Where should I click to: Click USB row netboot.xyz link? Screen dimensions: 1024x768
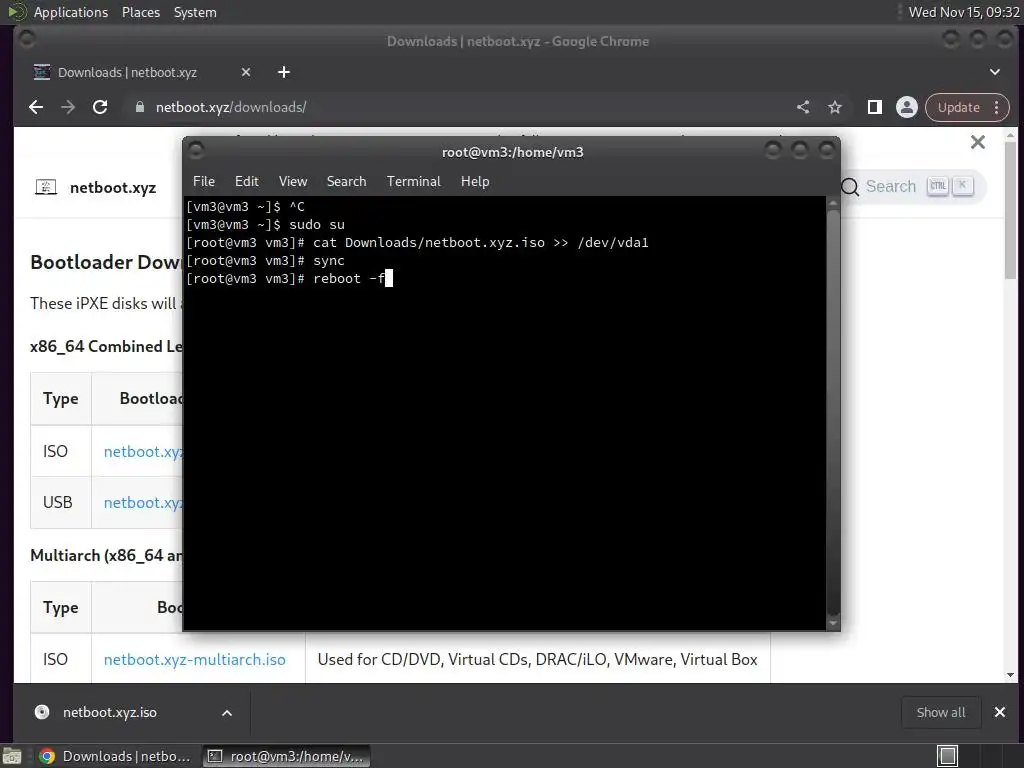pos(143,502)
